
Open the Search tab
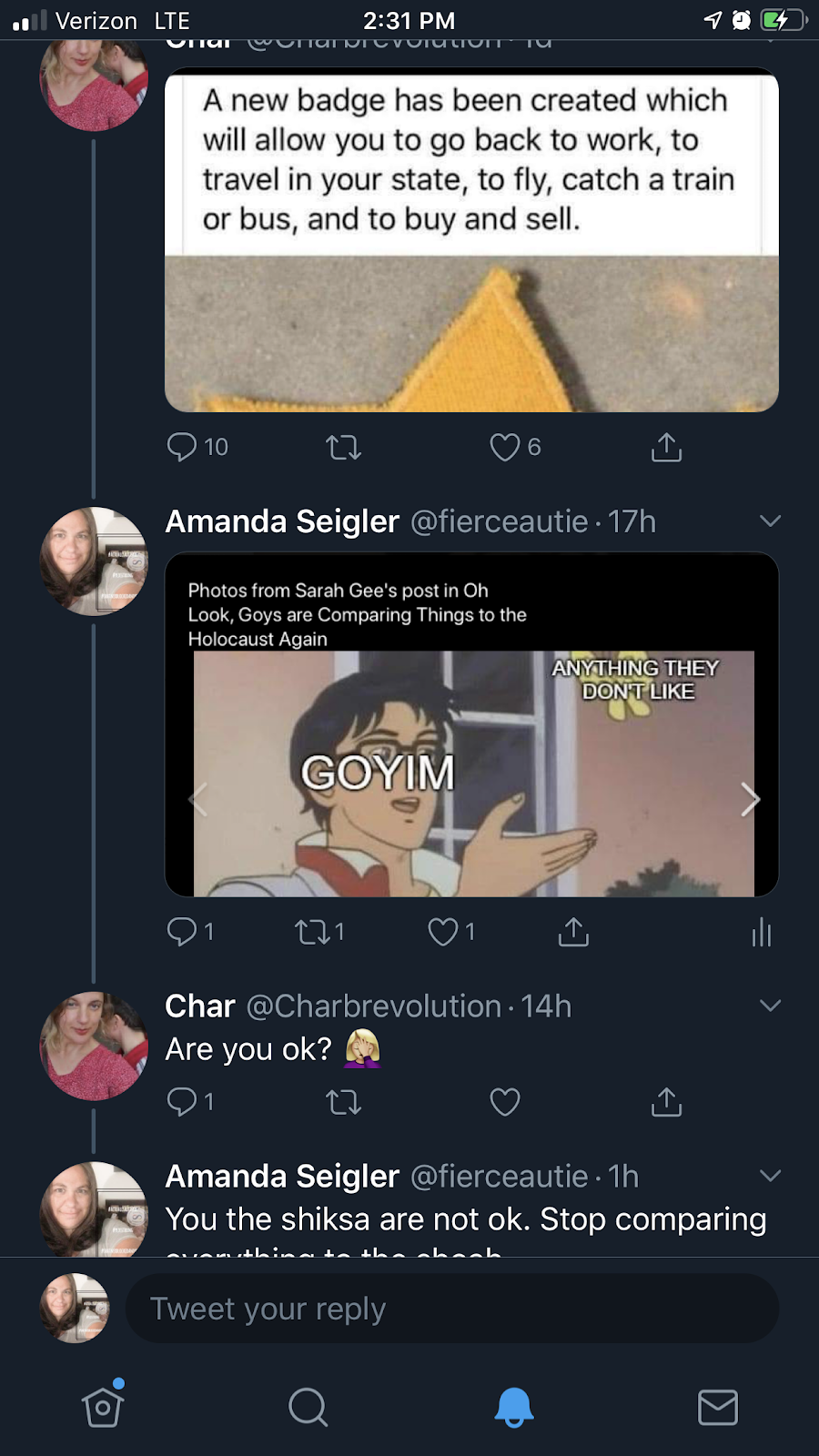click(308, 1407)
